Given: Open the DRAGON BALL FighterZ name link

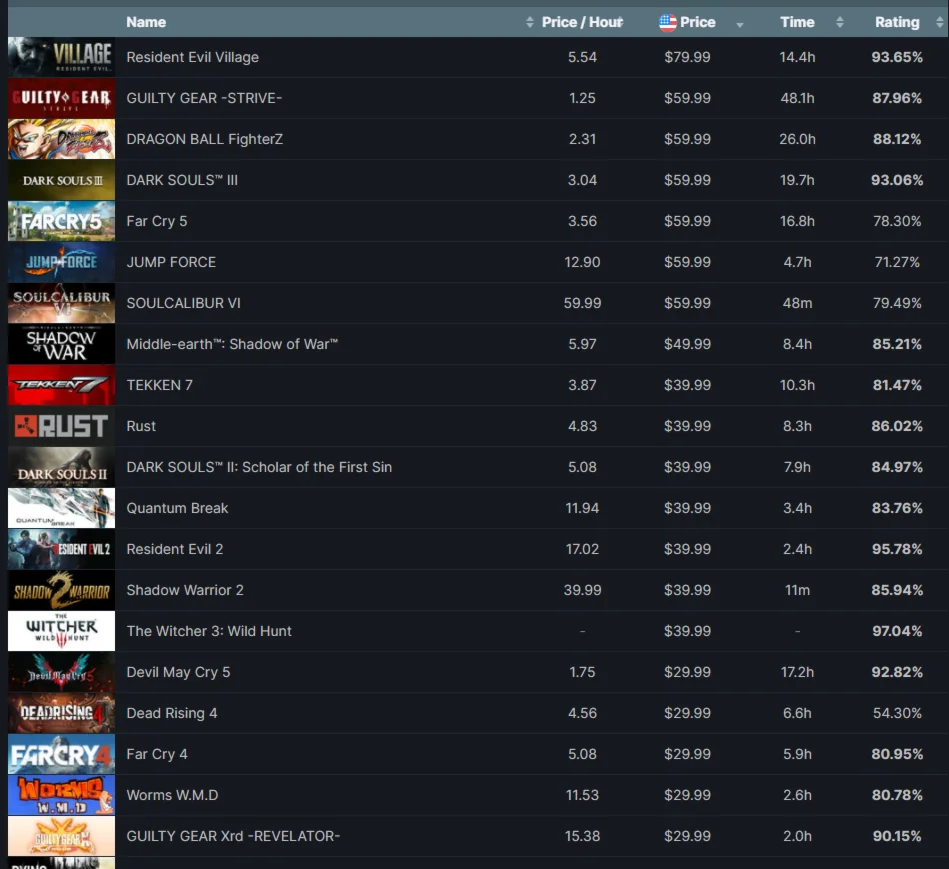Looking at the screenshot, I should 205,139.
